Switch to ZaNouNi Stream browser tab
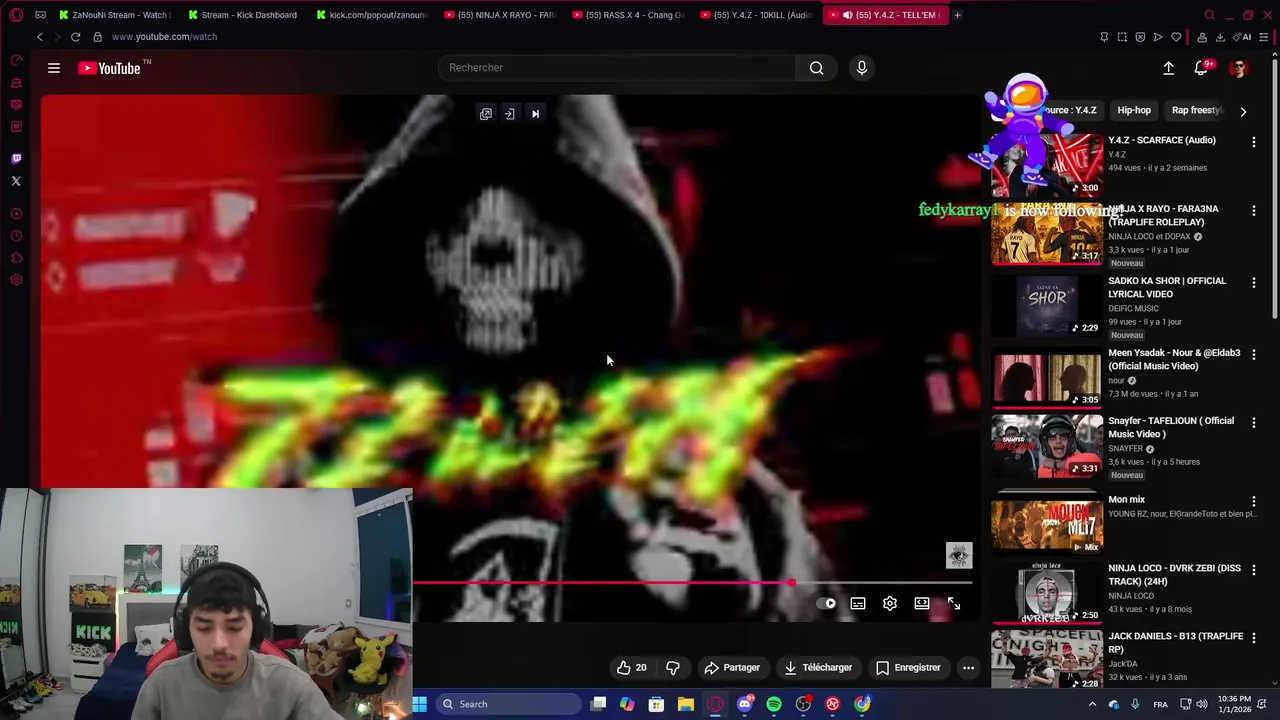 click(115, 15)
